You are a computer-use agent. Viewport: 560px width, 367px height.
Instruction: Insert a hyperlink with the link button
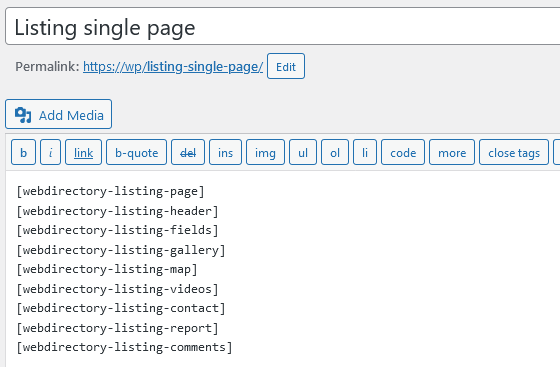[x=84, y=152]
